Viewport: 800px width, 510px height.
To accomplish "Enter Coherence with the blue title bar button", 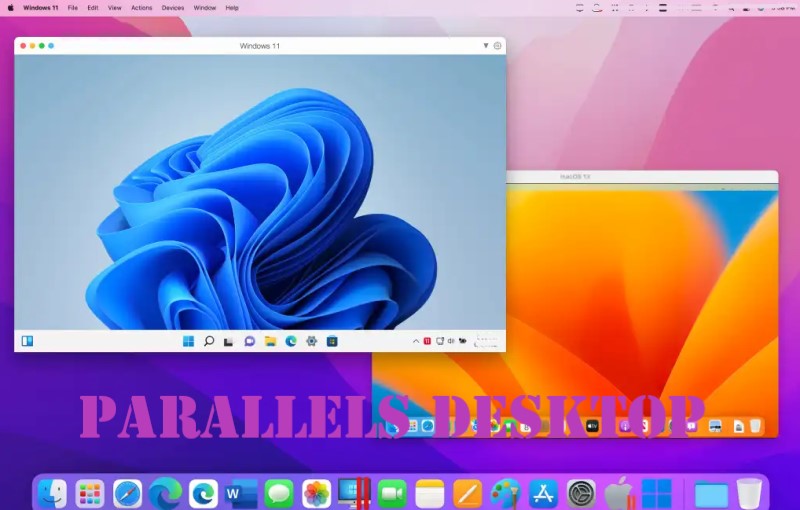I will pos(51,46).
